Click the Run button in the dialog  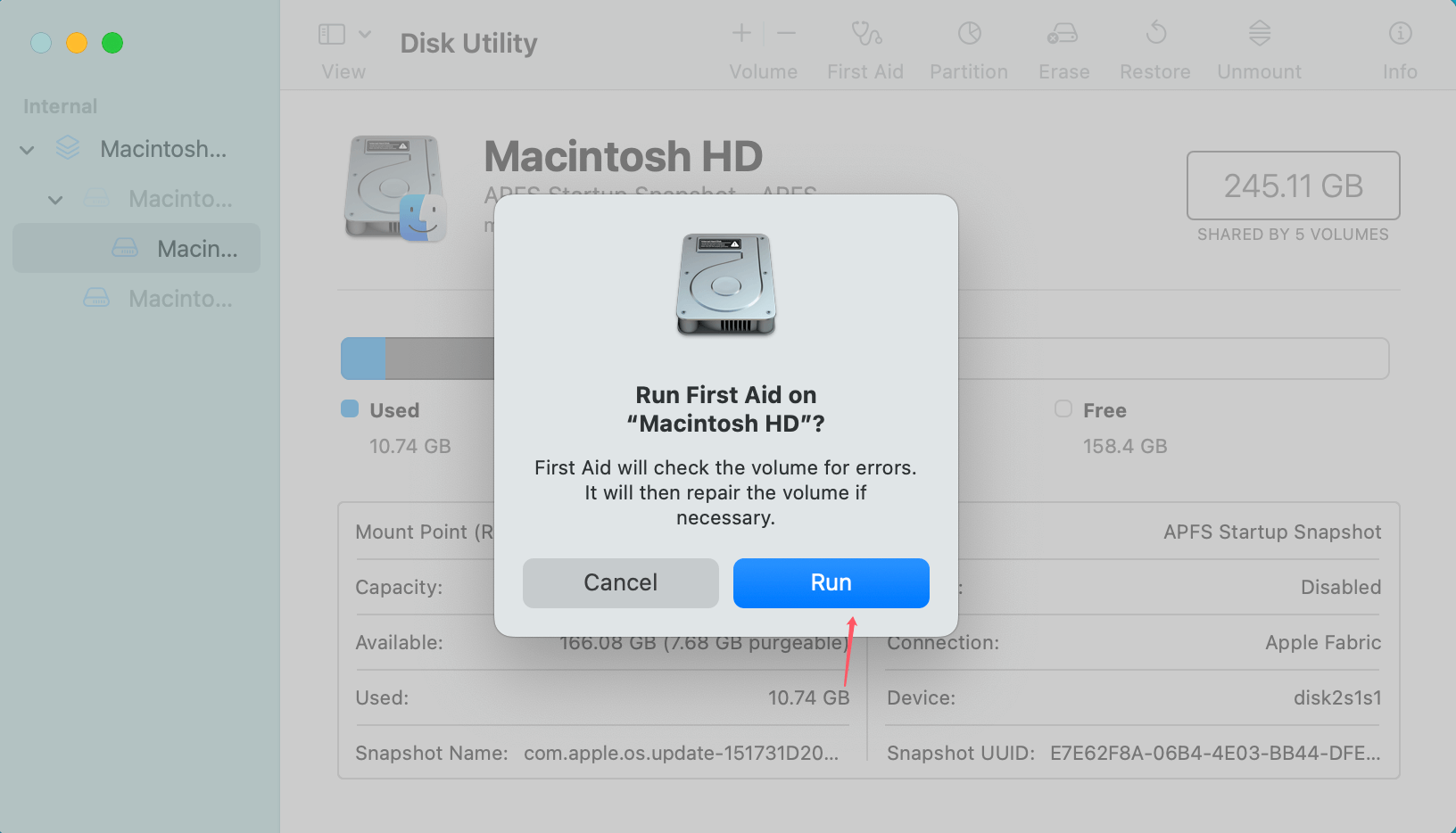831,582
